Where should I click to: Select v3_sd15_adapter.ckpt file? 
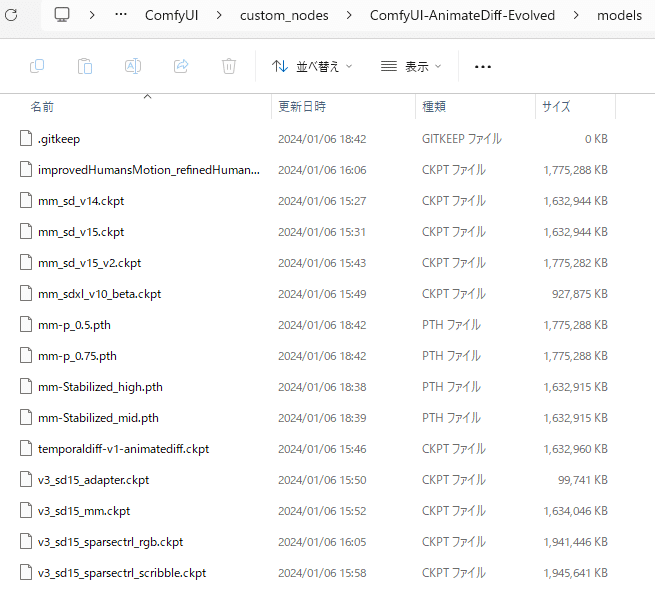click(94, 480)
